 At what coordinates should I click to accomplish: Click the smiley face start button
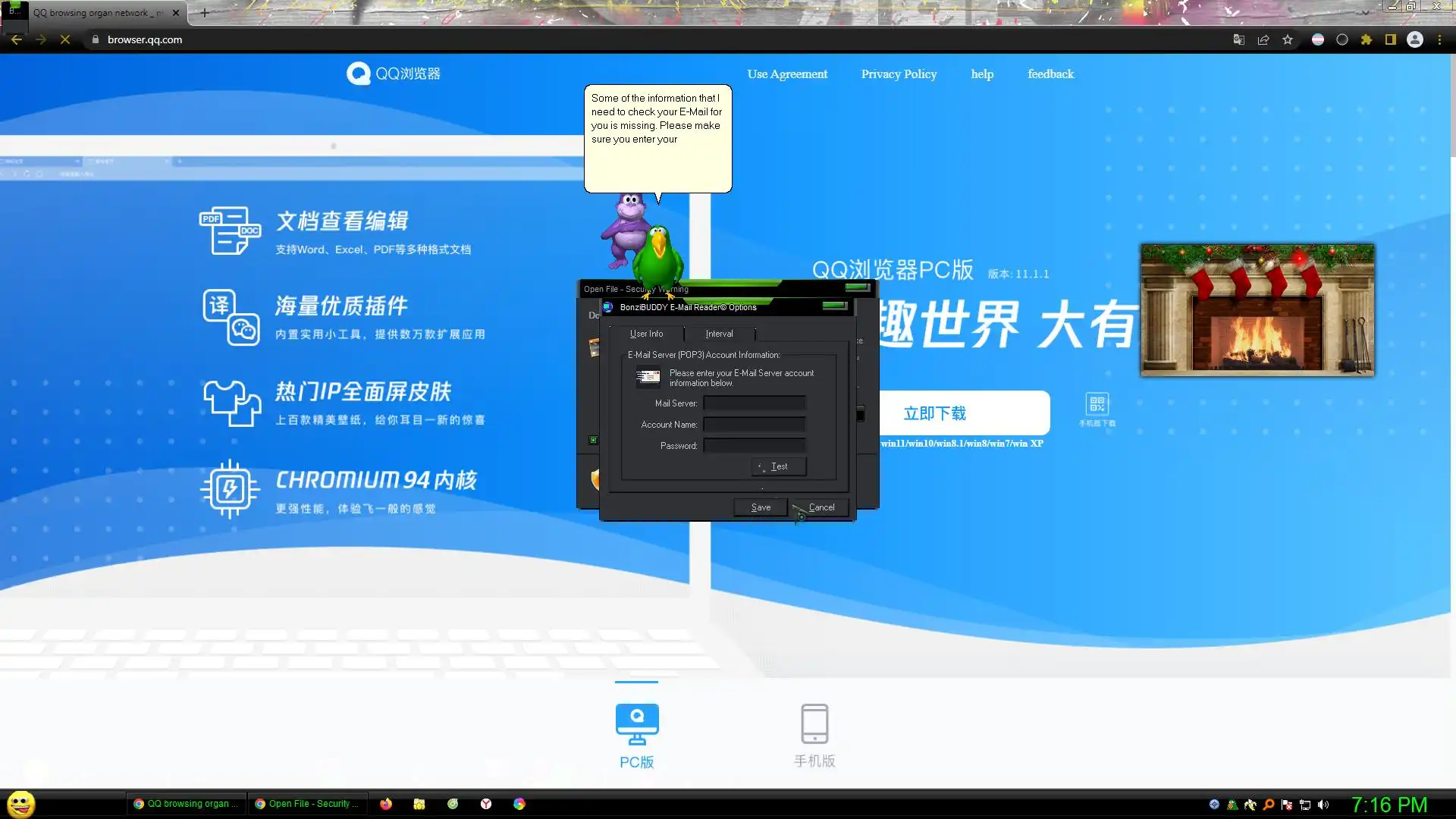click(21, 804)
